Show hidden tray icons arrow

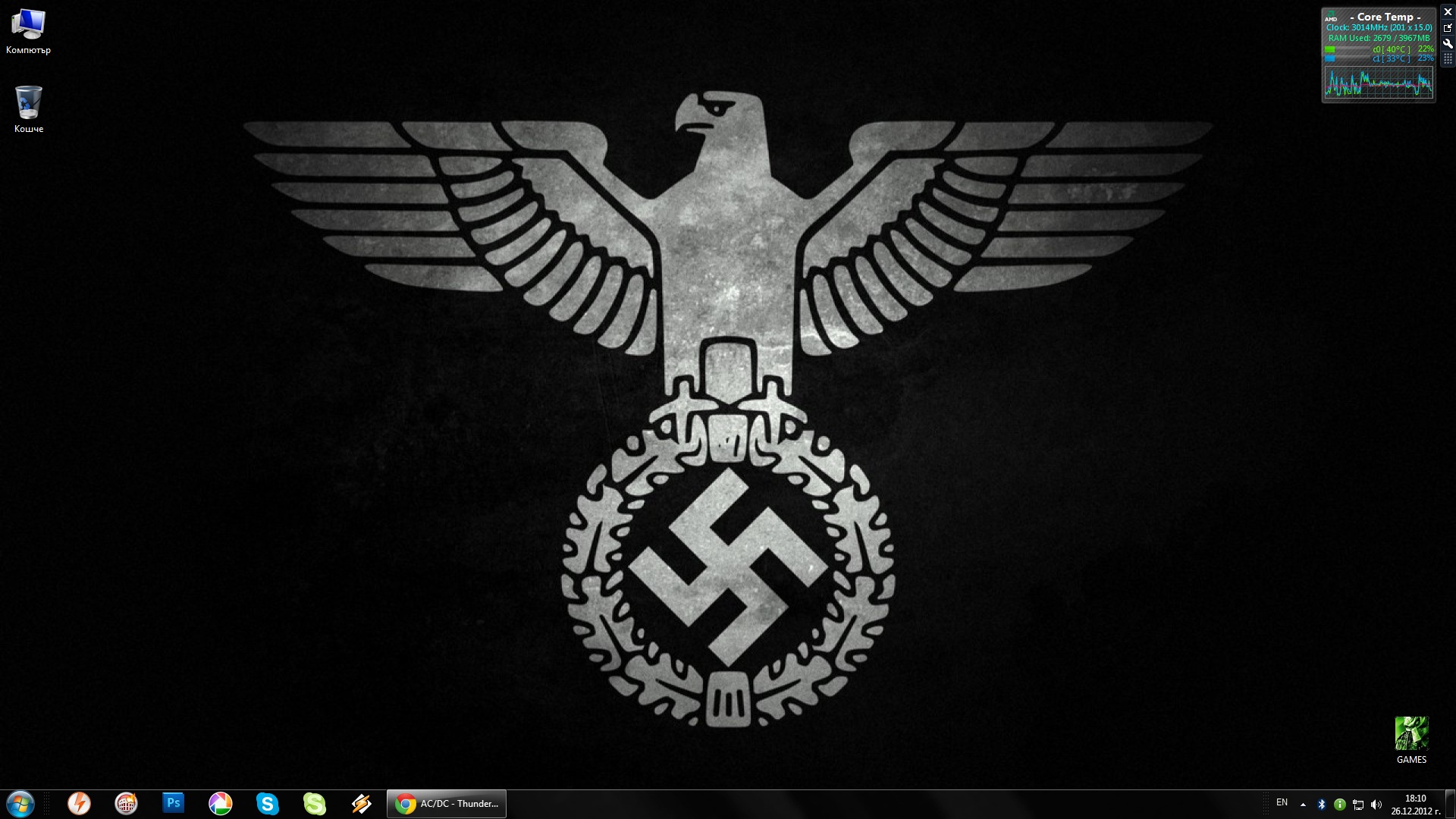pyautogui.click(x=1303, y=805)
